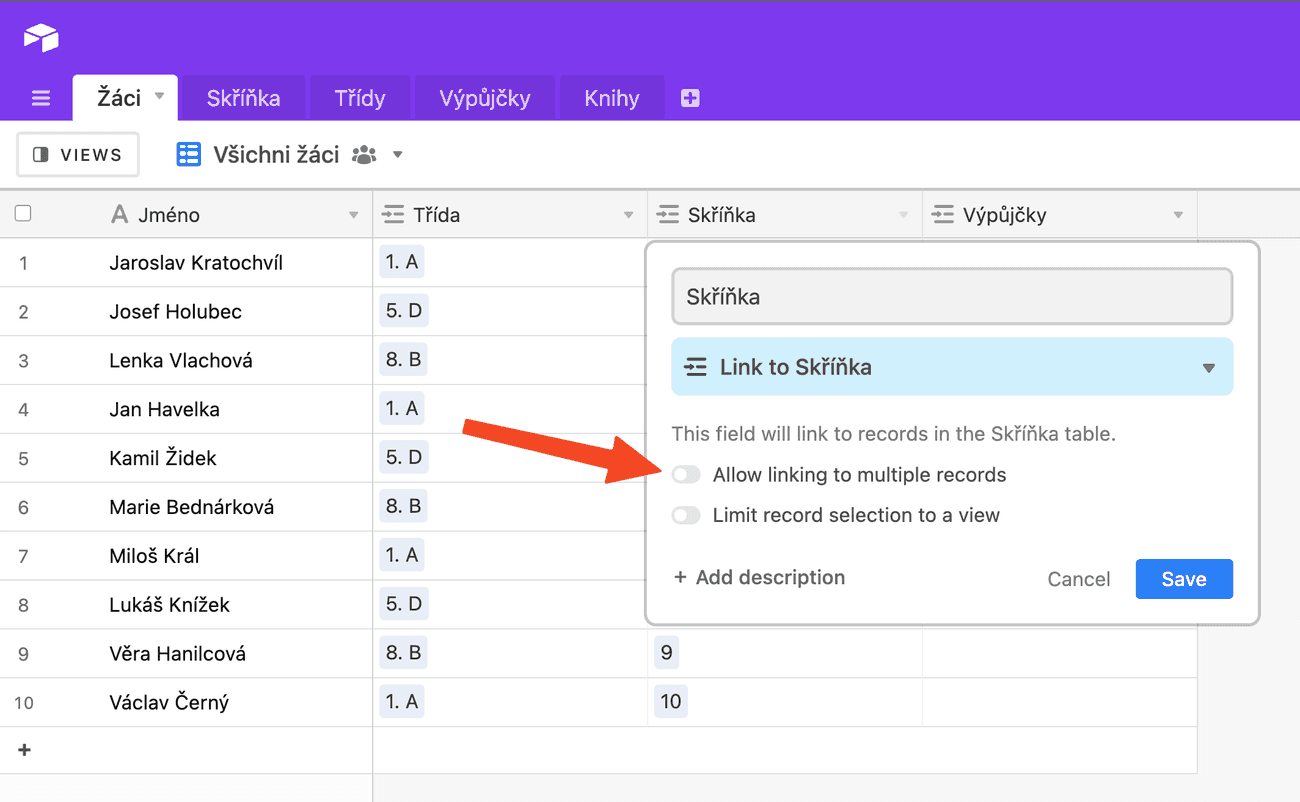This screenshot has height=802, width=1300.
Task: Toggle the select-all rows checkbox
Action: coord(23,213)
